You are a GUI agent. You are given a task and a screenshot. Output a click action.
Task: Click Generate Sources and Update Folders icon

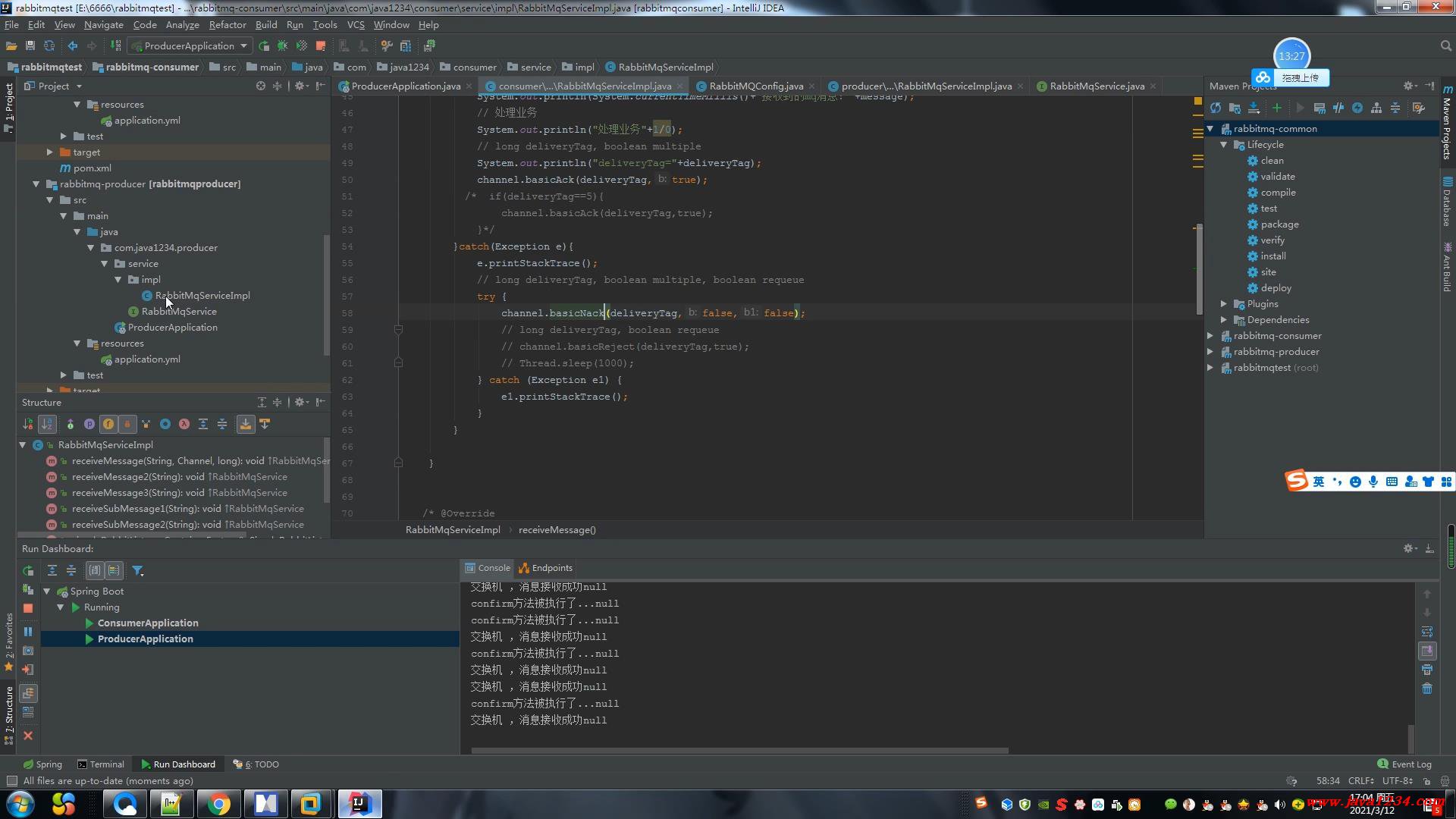[1235, 108]
